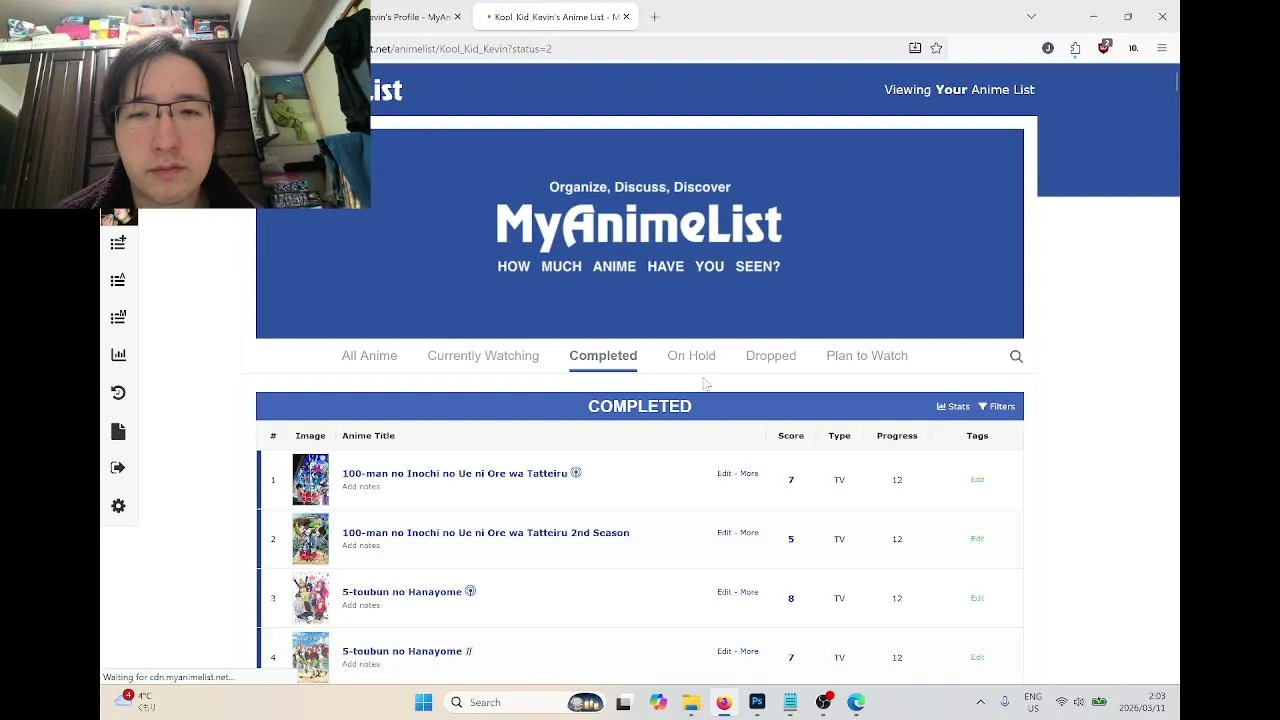Image resolution: width=1280 pixels, height=720 pixels.
Task: Click the airing icon beside 5-toubun no Hanayome
Action: 470,591
